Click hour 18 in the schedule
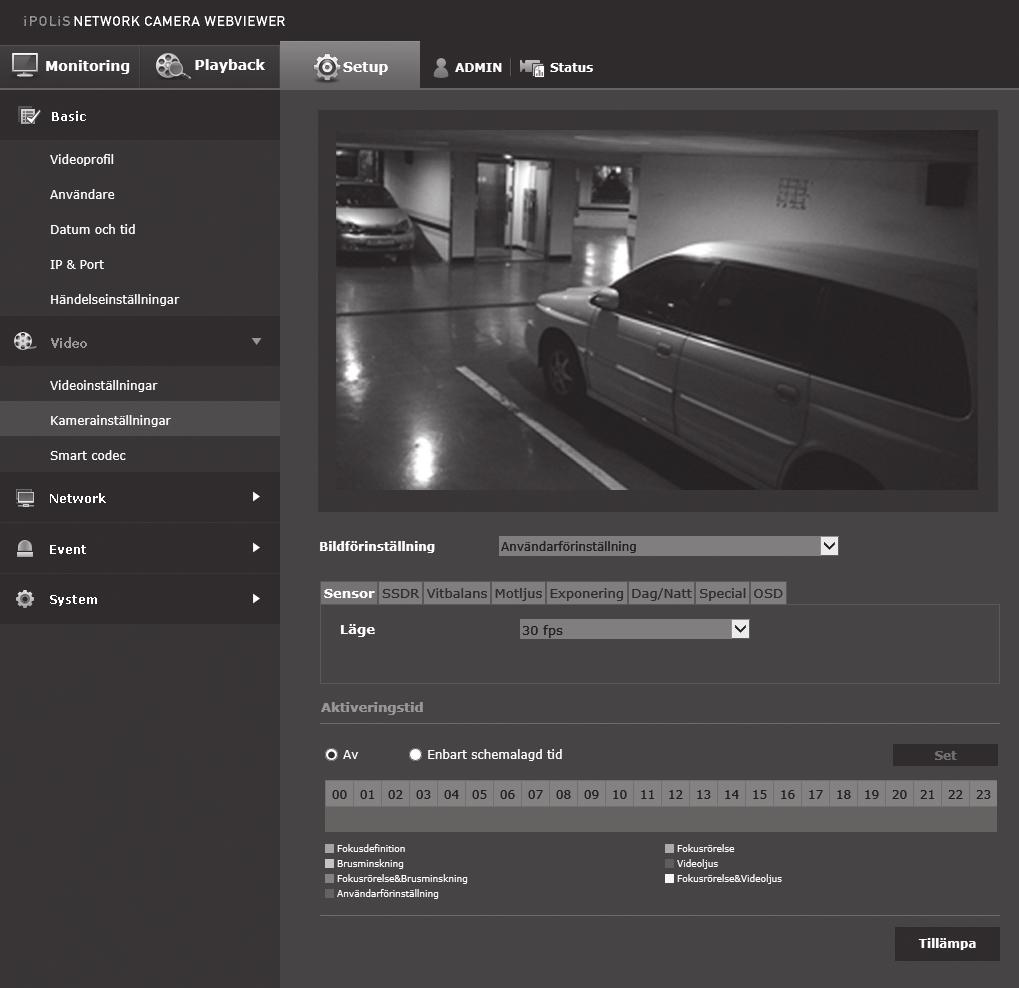Image resolution: width=1019 pixels, height=988 pixels. pyautogui.click(x=844, y=794)
